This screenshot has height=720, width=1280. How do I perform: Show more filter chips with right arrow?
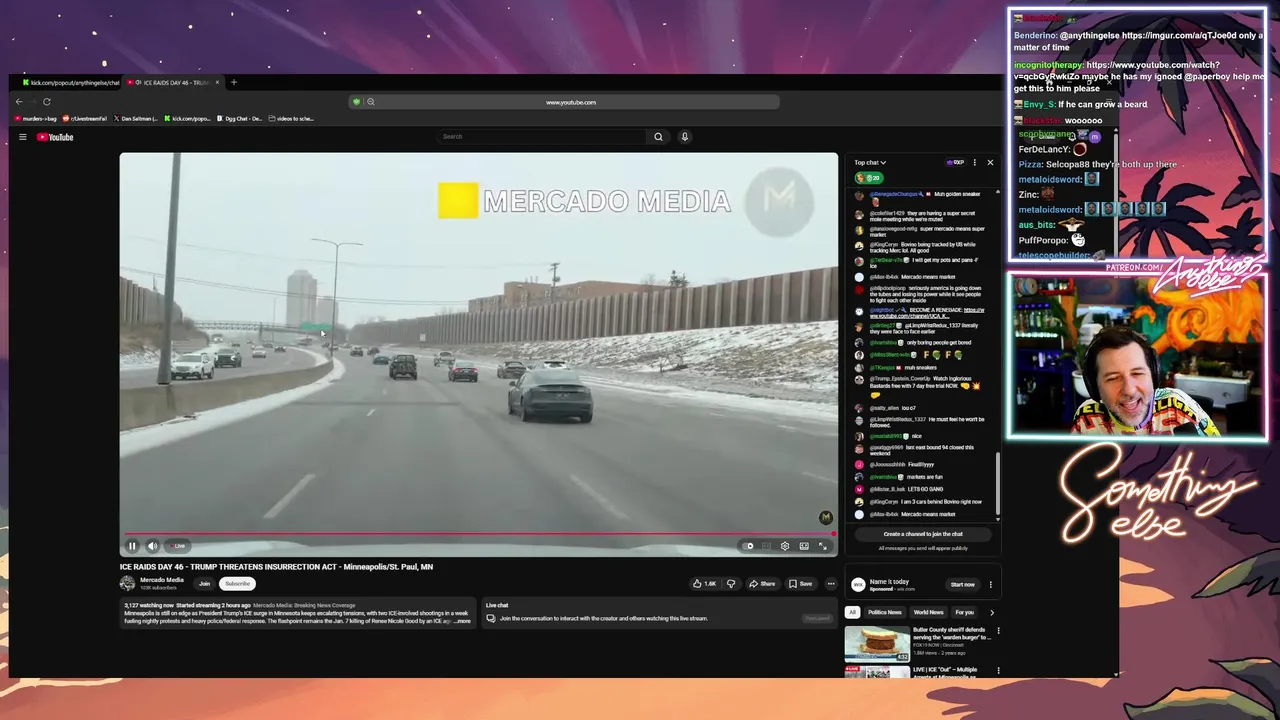click(992, 612)
